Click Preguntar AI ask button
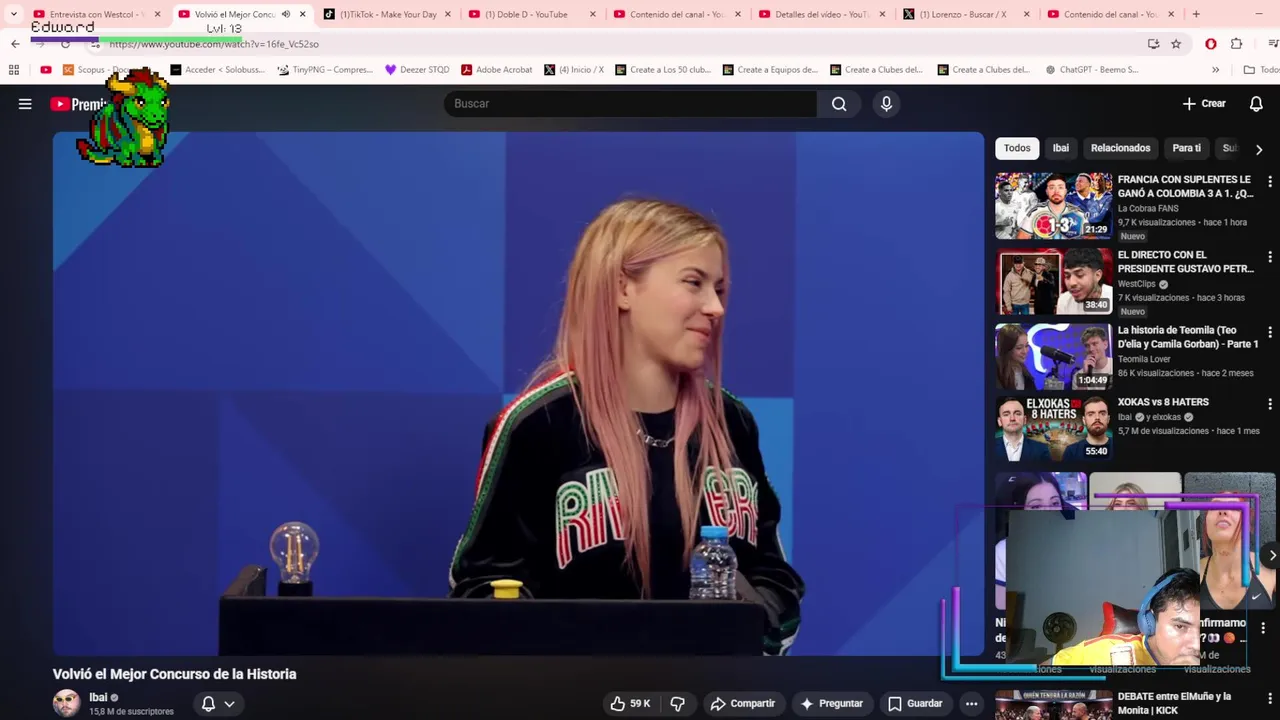Image resolution: width=1280 pixels, height=720 pixels. (831, 704)
